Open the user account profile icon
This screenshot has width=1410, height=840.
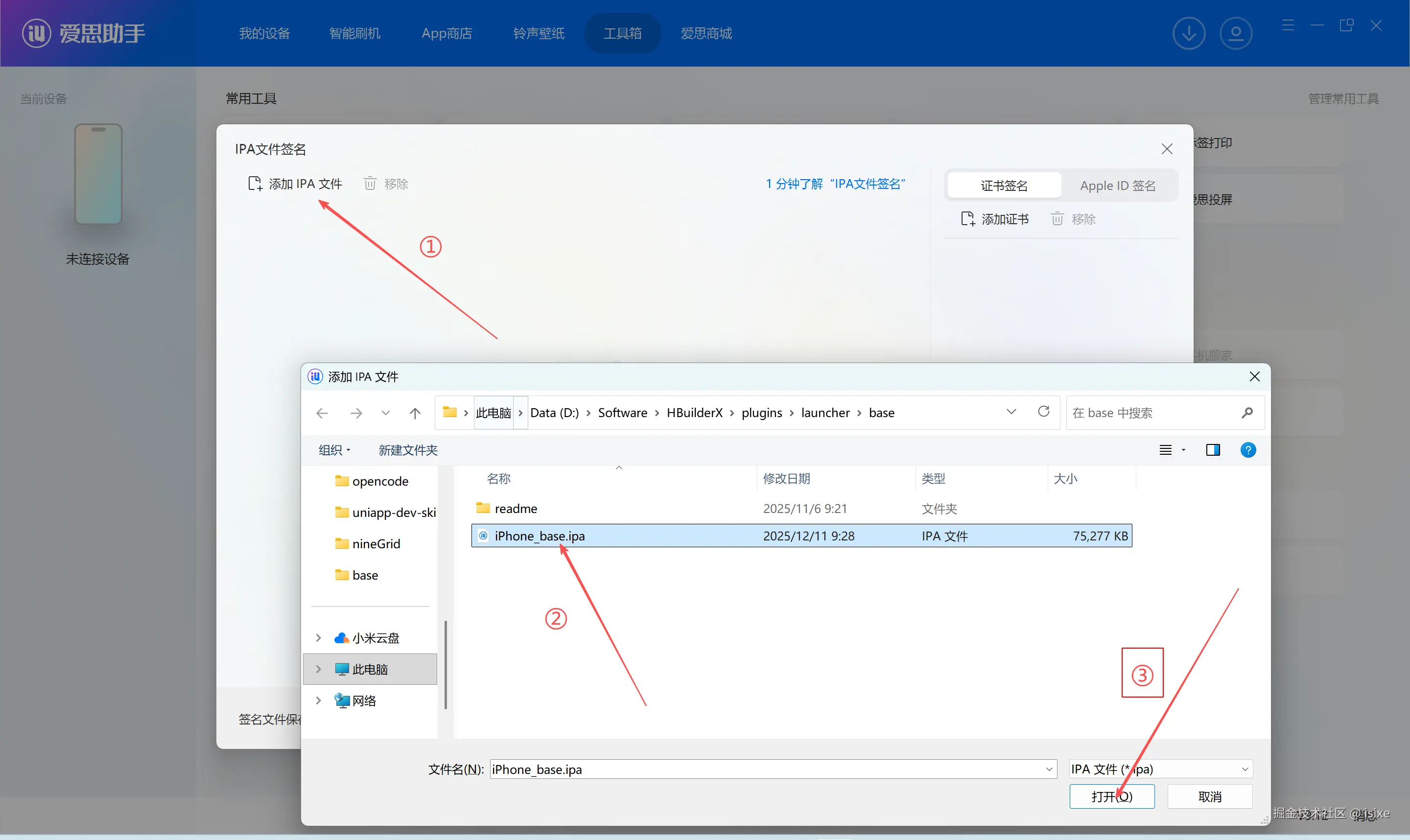click(x=1235, y=33)
